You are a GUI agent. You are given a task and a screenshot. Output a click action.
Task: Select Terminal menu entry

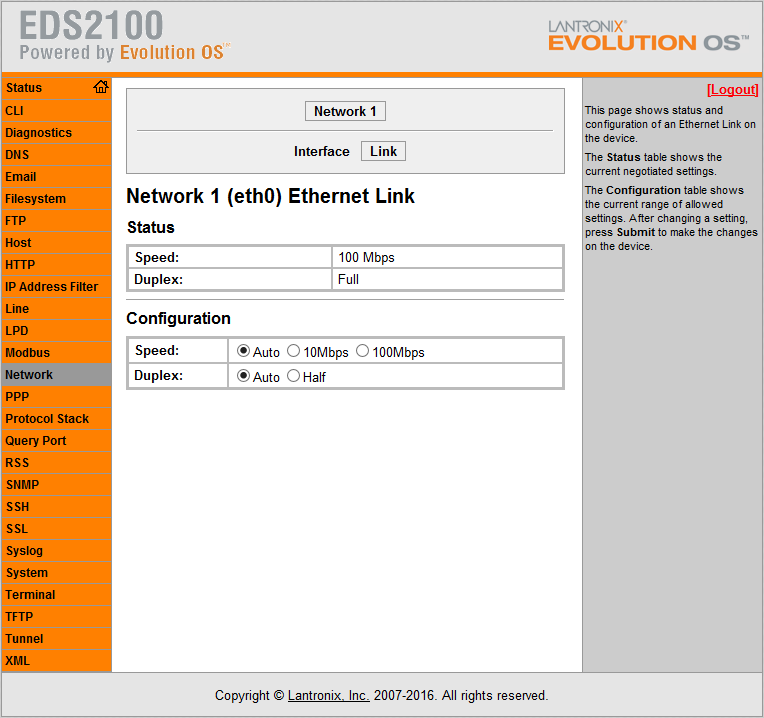tap(57, 595)
